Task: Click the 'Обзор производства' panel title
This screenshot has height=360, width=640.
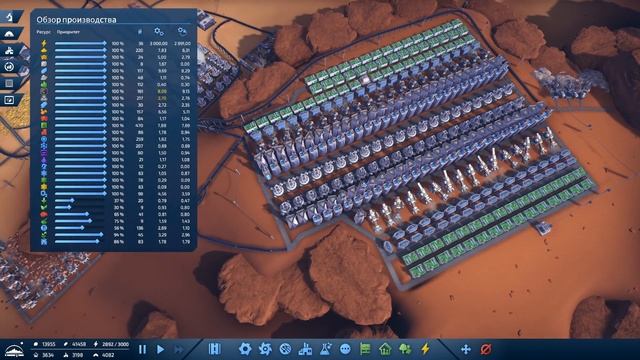Action: tap(76, 20)
